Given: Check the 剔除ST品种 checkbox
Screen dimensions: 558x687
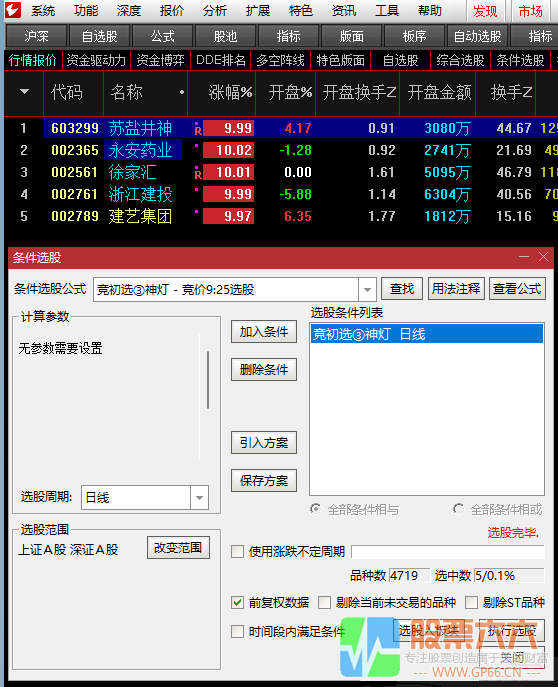Looking at the screenshot, I should click(x=471, y=602).
